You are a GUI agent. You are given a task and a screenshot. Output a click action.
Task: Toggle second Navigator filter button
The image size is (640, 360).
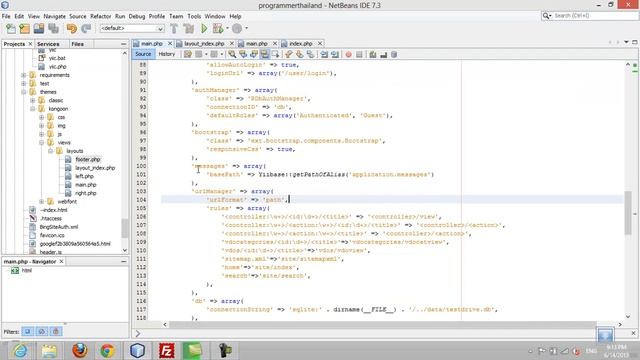coord(42,331)
